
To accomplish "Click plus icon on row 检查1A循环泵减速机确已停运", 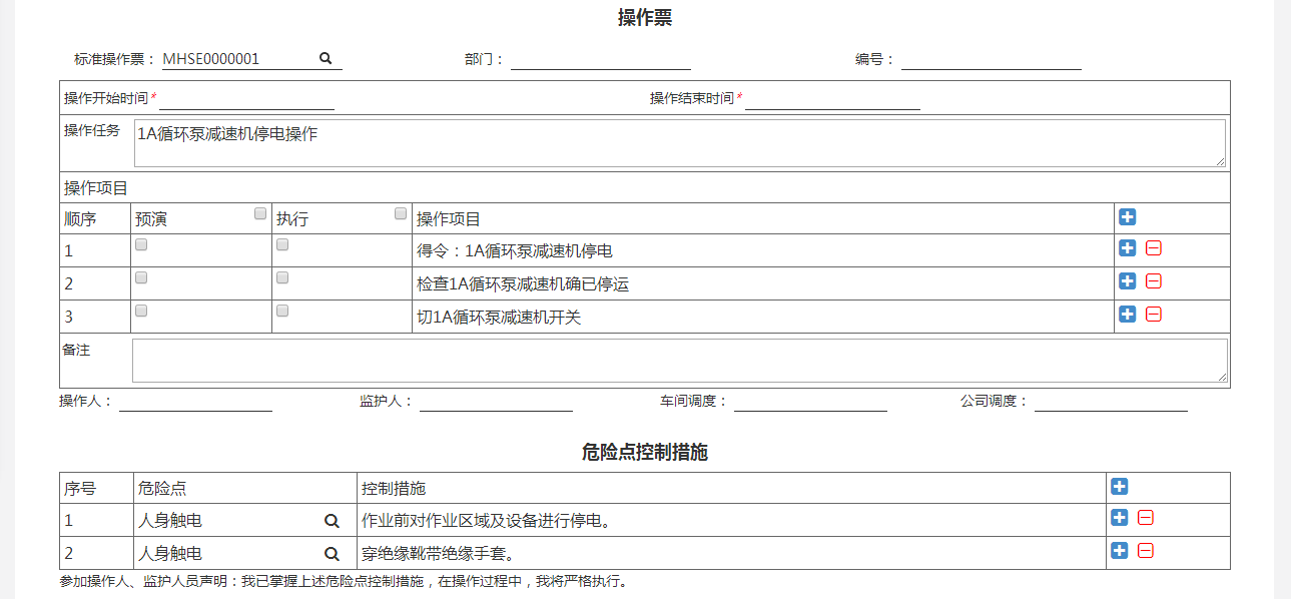I will (1127, 282).
